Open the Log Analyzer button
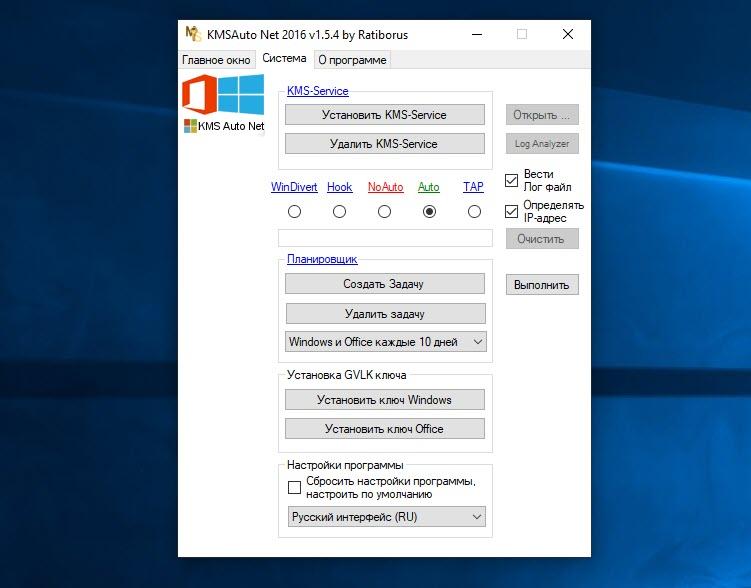Viewport: 751px width, 588px height. pos(542,144)
